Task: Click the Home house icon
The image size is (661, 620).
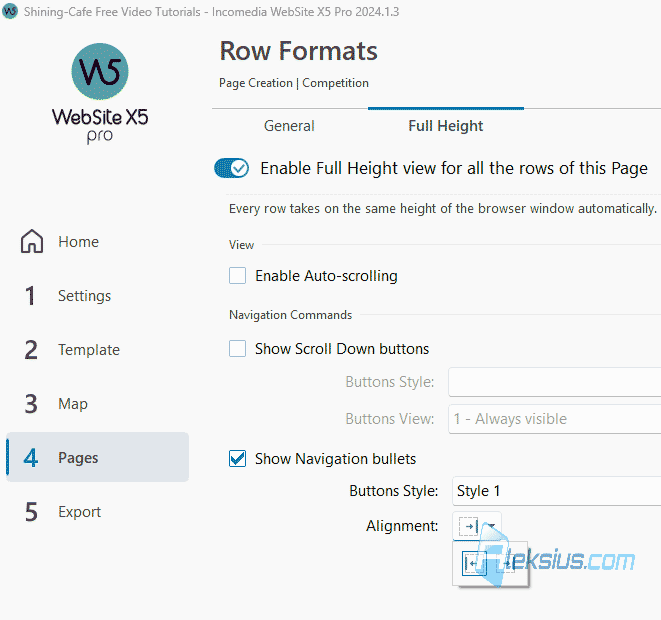Action: (x=32, y=242)
